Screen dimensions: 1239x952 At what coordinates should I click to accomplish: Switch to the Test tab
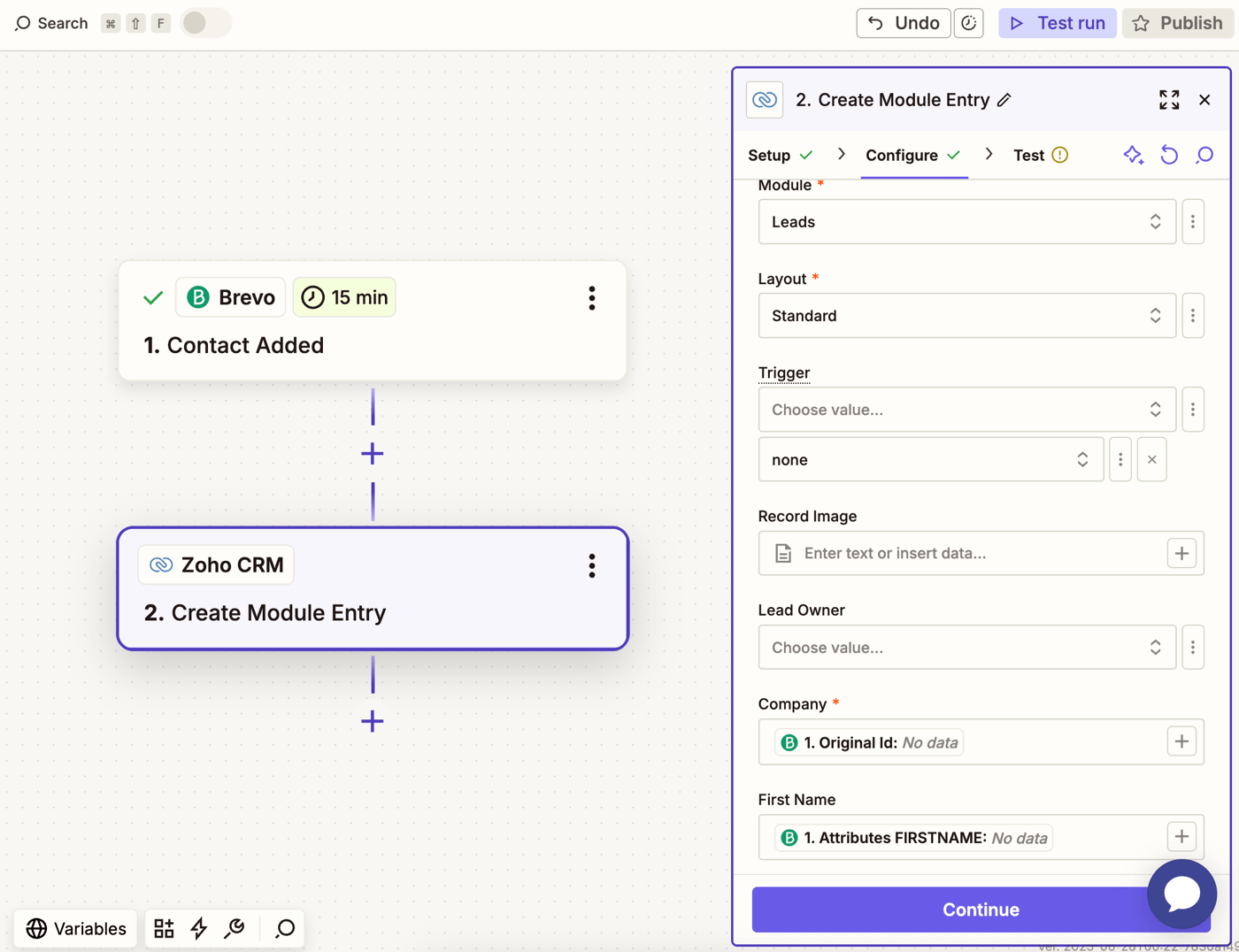pos(1041,155)
